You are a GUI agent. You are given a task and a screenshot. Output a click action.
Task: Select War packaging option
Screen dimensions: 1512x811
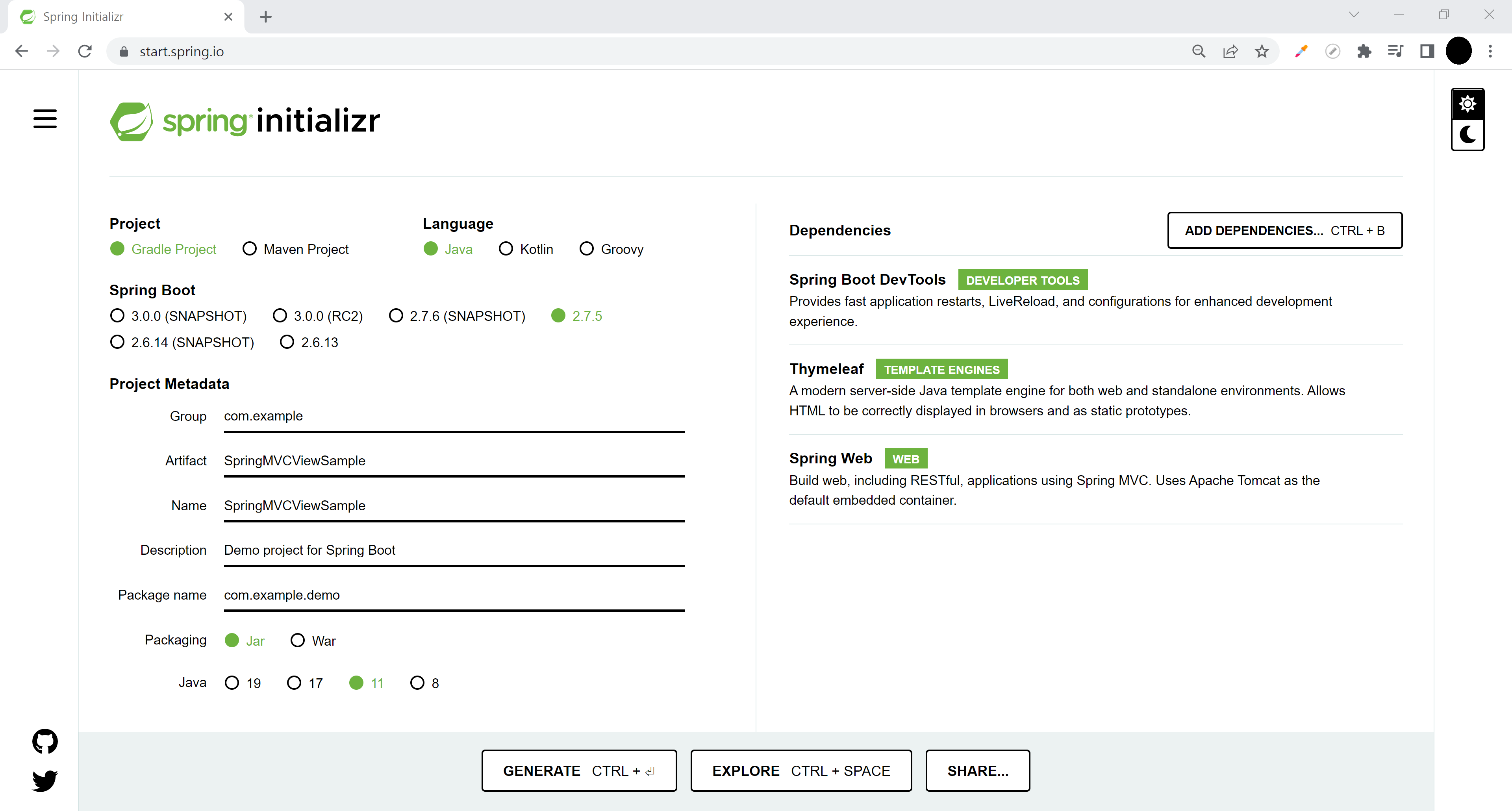pyautogui.click(x=298, y=640)
